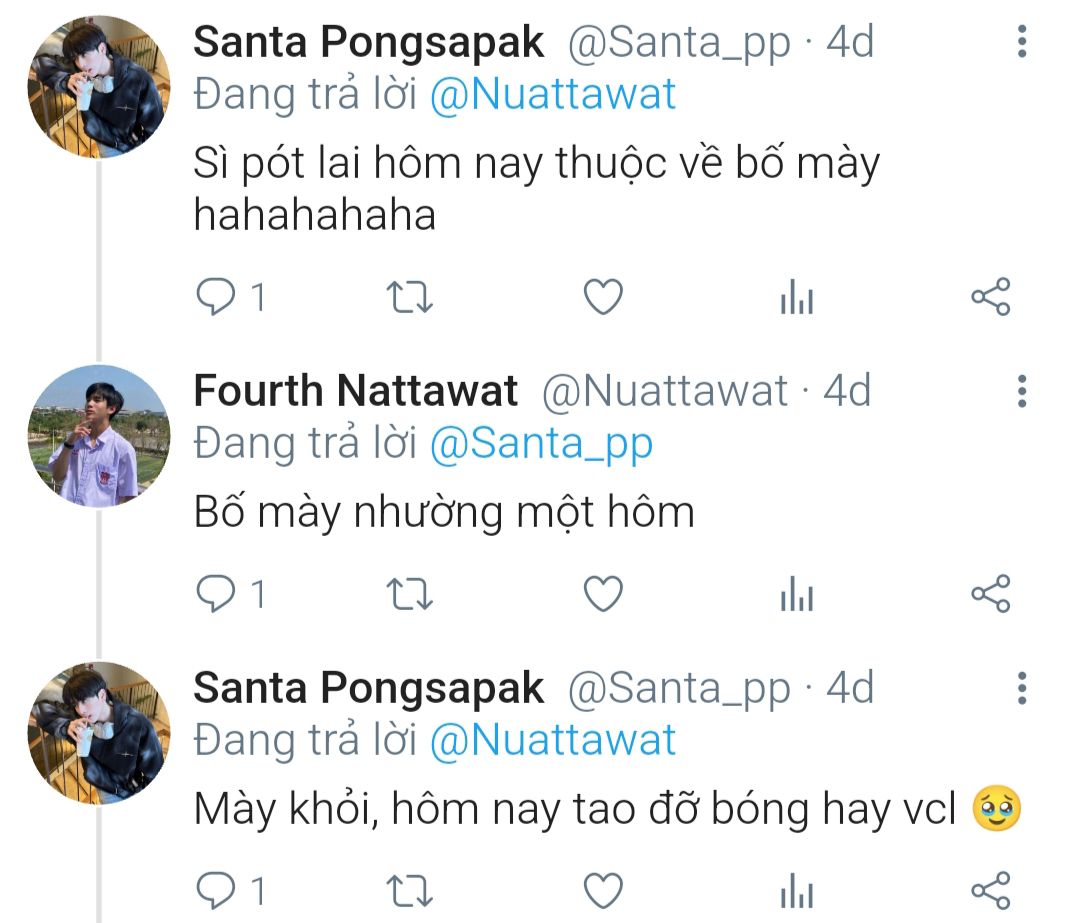This screenshot has width=1080, height=923.
Task: Open Fourth Nattawat's profile picture
Action: [x=99, y=436]
